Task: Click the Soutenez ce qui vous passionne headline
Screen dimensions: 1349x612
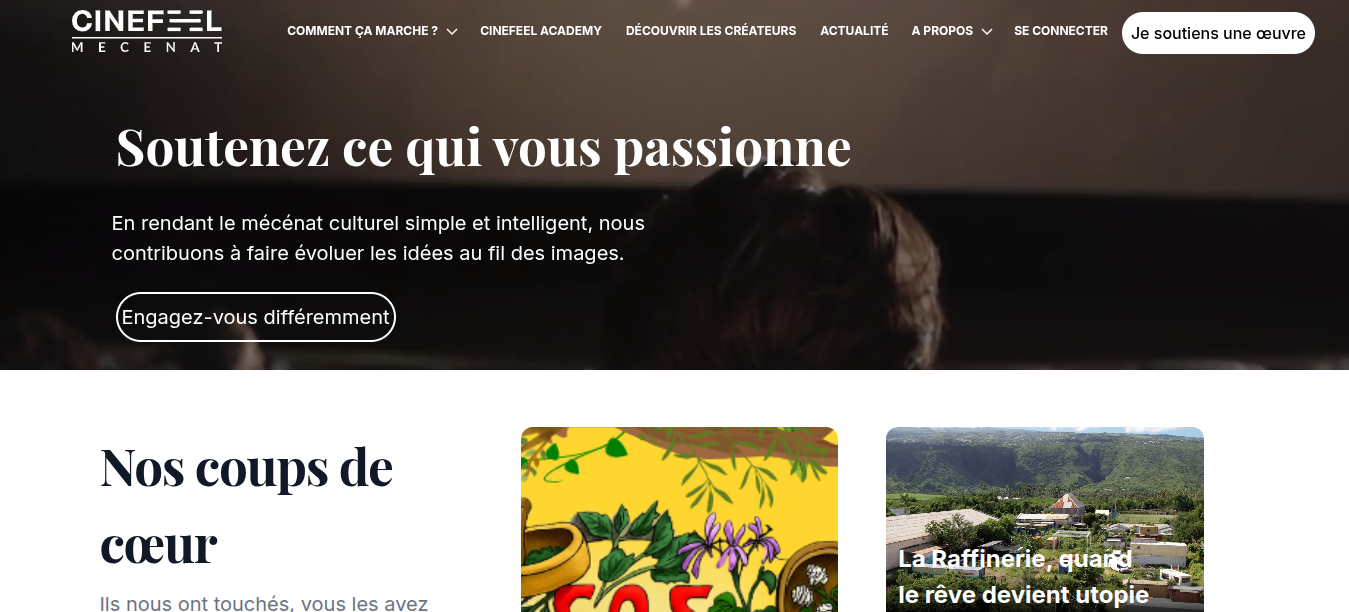Action: coord(483,147)
